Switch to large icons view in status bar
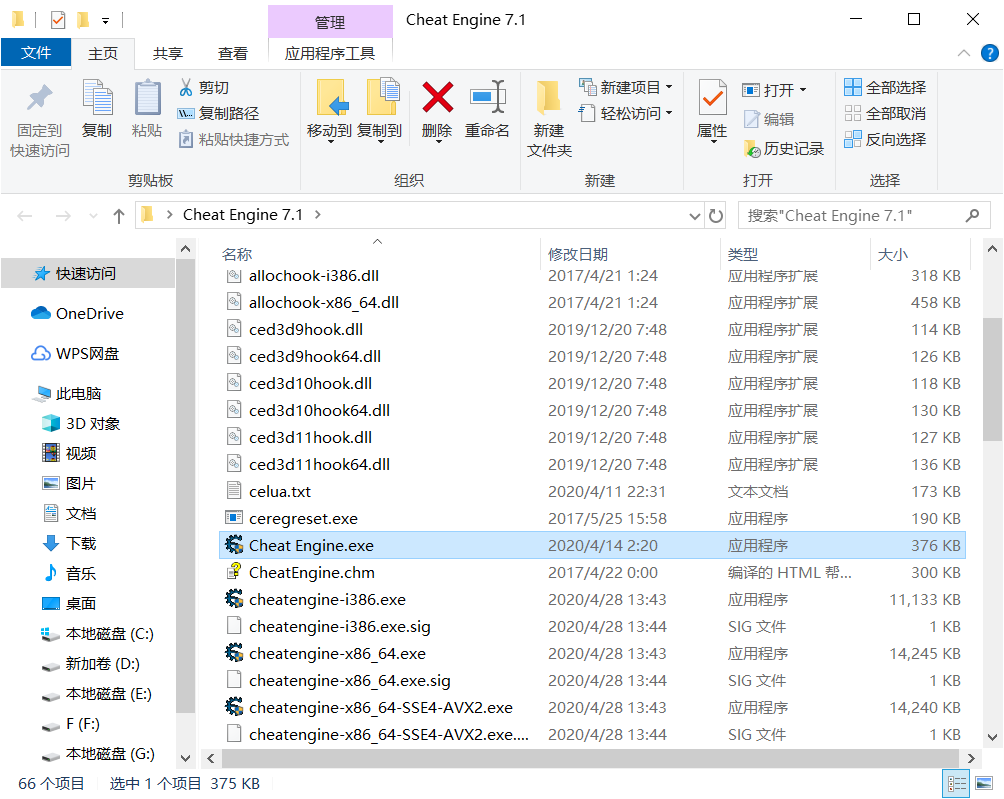The width and height of the screenshot is (1004, 799). pyautogui.click(x=984, y=784)
